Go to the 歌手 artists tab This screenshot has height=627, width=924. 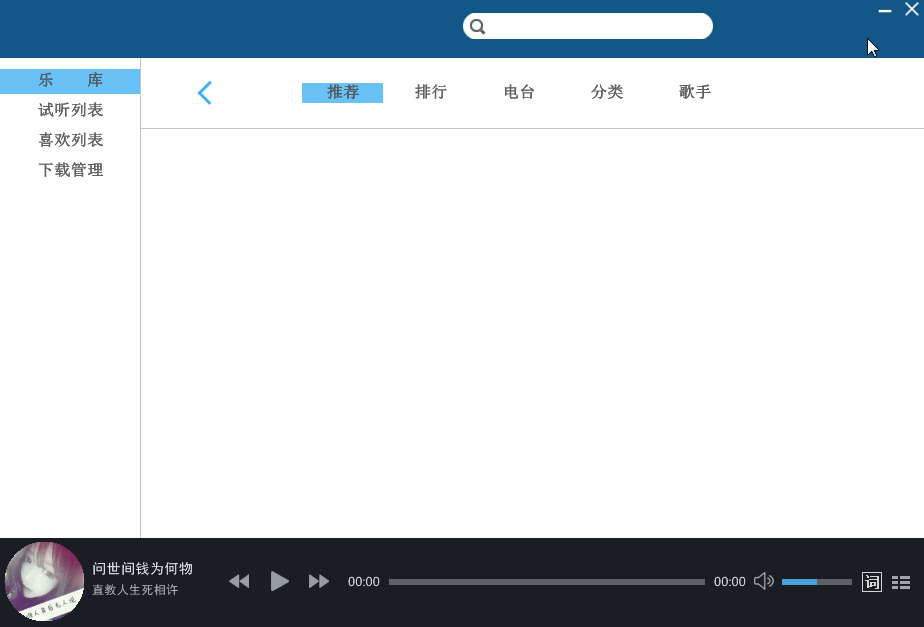695,93
